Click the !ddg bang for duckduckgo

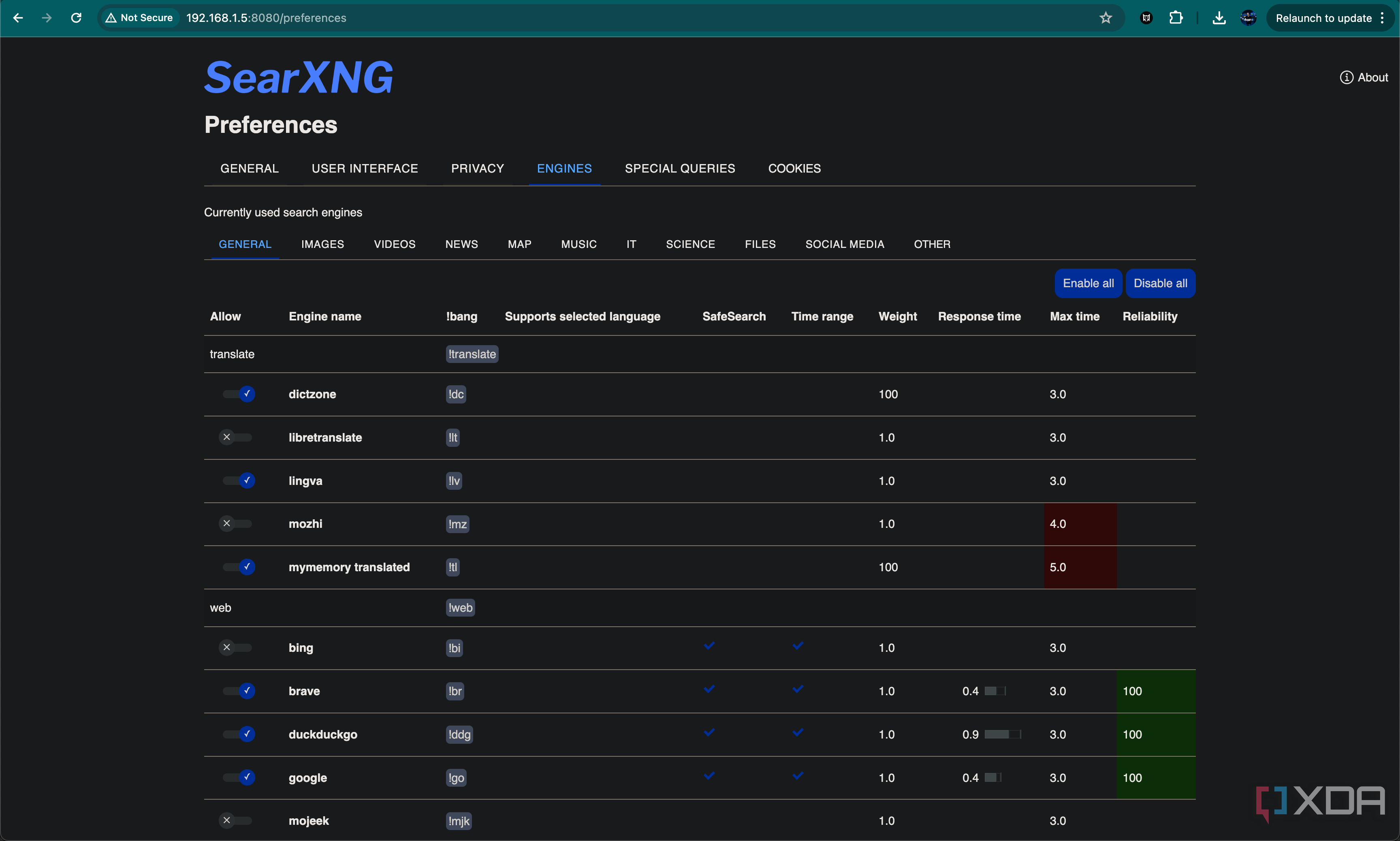click(x=459, y=734)
